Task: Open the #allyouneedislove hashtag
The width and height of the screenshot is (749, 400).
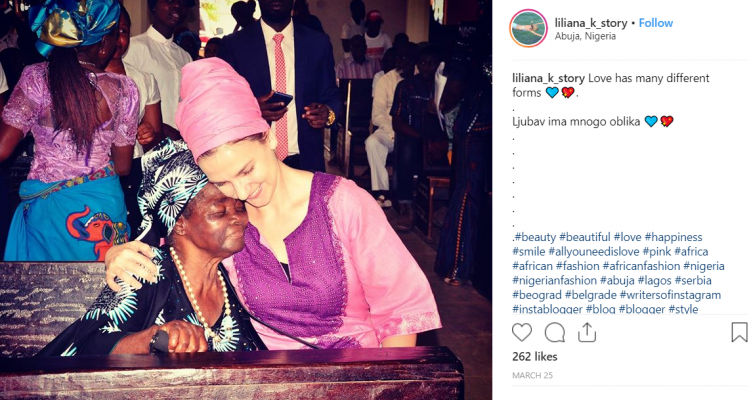Action: tap(594, 251)
